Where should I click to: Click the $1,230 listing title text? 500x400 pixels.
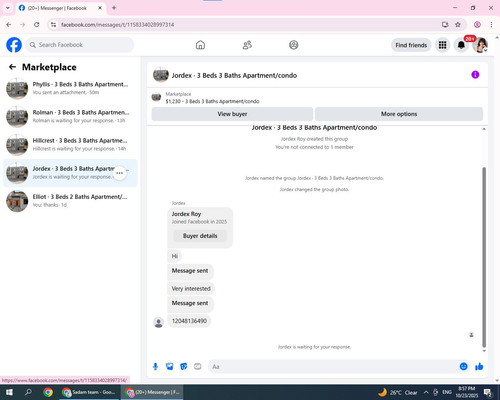coord(212,101)
